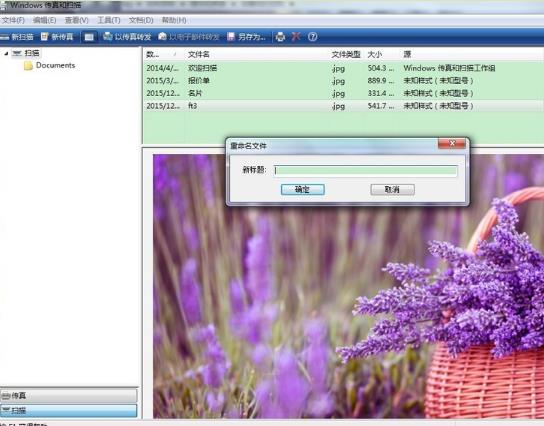Collapse the 扫描 tree node arrow
This screenshot has width=544, height=426.
click(x=6, y=53)
